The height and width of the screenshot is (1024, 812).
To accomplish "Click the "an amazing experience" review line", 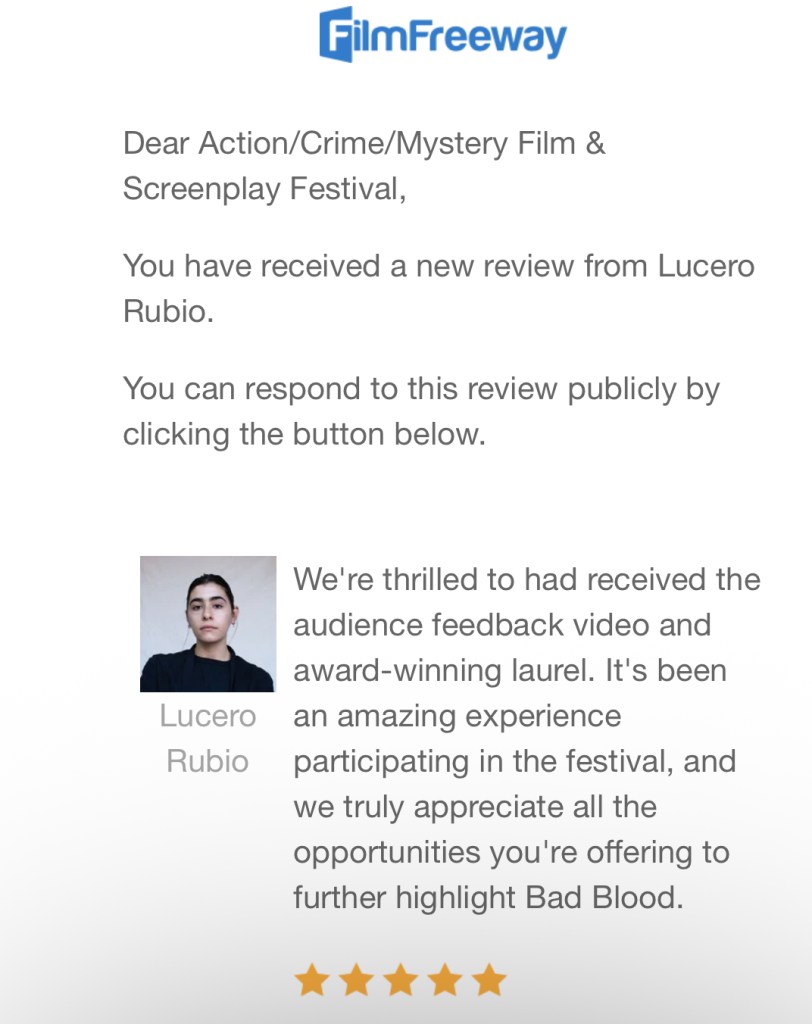I will pyautogui.click(x=457, y=716).
